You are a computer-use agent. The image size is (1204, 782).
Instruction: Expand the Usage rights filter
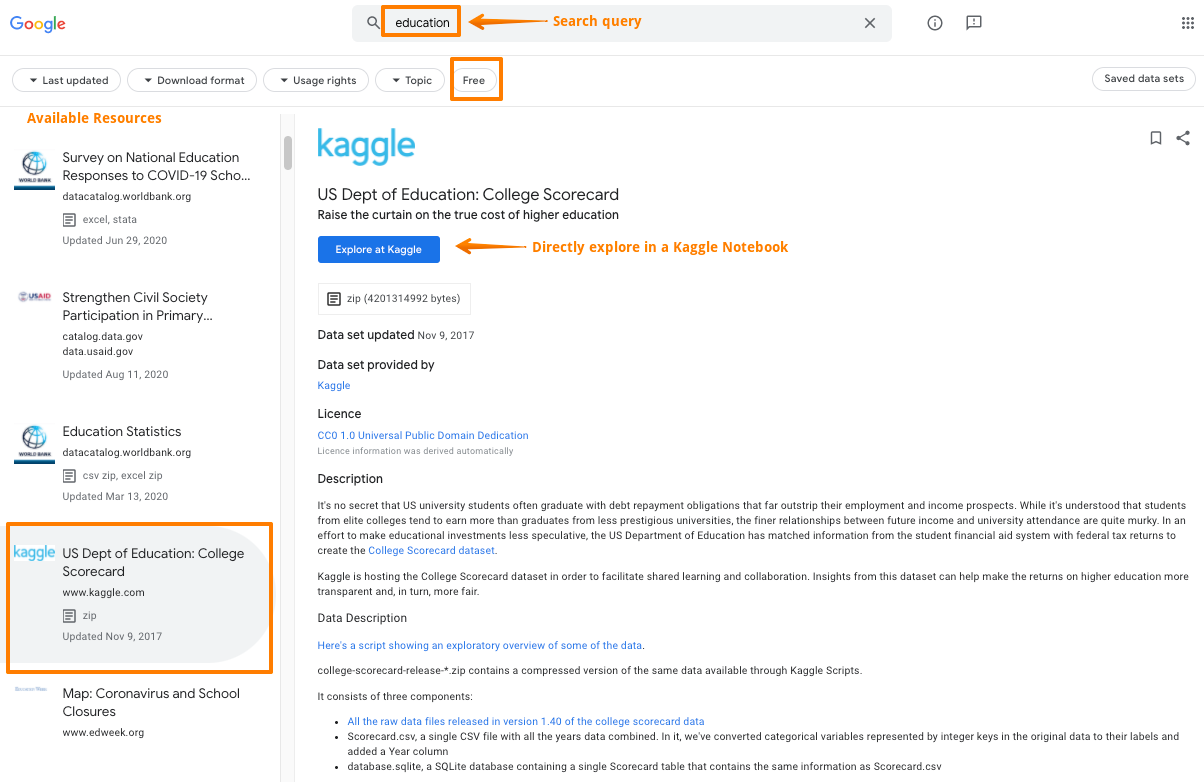coord(317,80)
